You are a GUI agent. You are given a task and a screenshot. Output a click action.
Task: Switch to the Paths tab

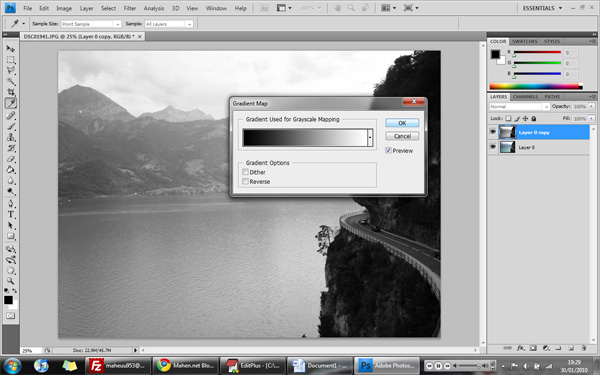click(x=552, y=97)
